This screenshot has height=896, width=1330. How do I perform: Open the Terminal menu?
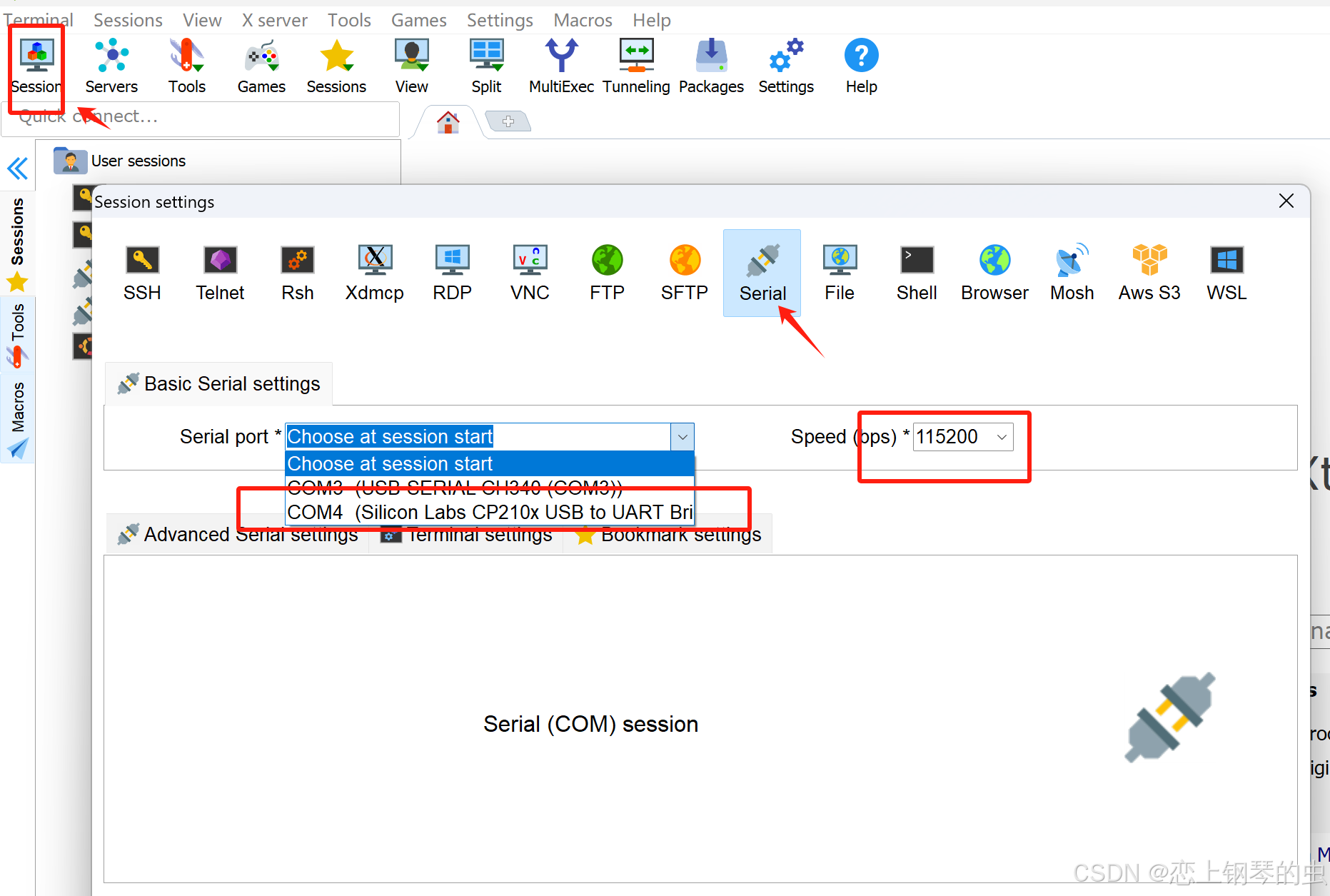pyautogui.click(x=39, y=20)
